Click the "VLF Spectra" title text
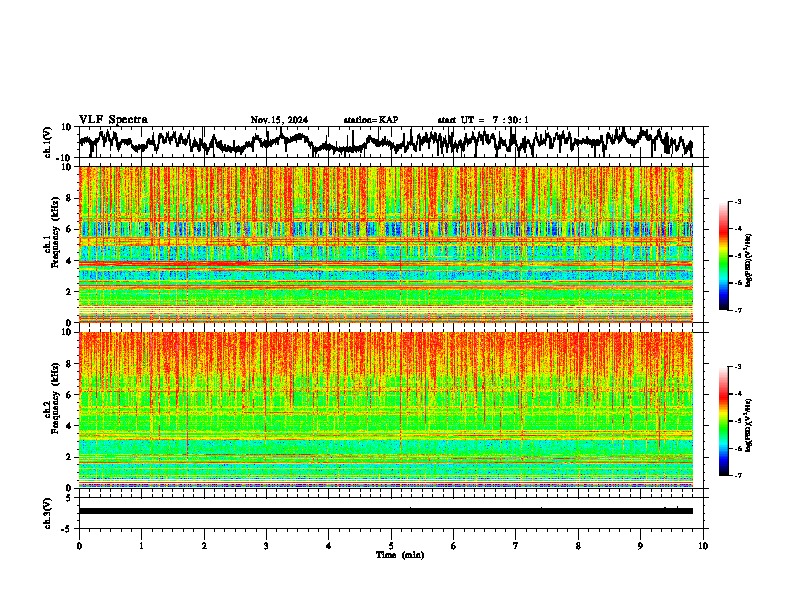The width and height of the screenshot is (792, 612). click(x=113, y=120)
